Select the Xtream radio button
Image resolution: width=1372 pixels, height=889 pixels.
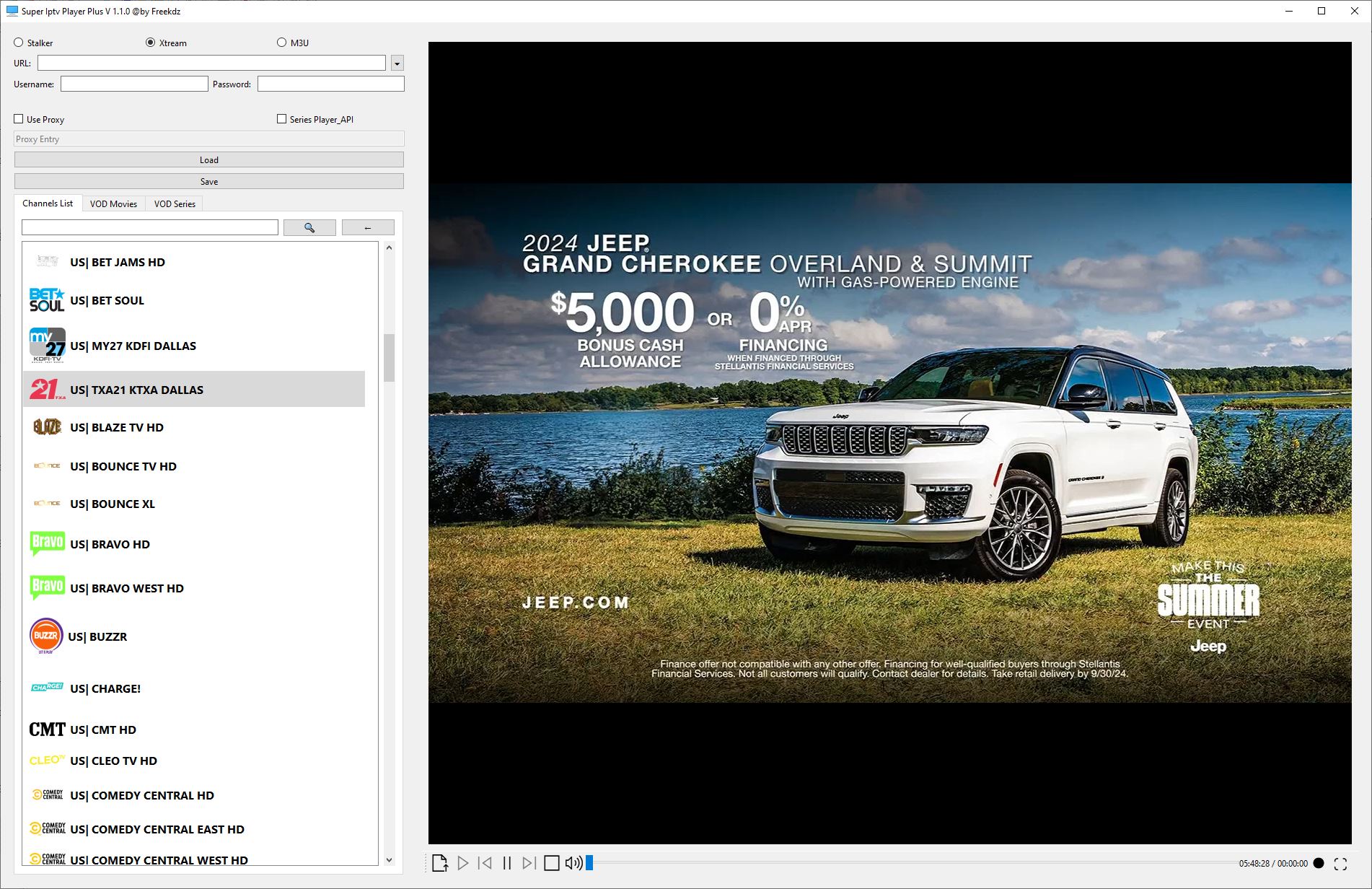point(150,43)
